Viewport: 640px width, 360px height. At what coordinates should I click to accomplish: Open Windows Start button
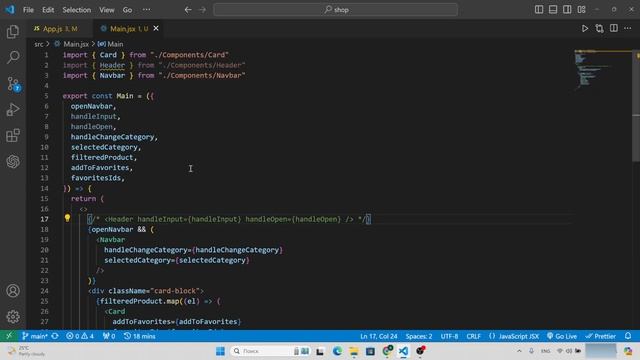[x=220, y=351]
